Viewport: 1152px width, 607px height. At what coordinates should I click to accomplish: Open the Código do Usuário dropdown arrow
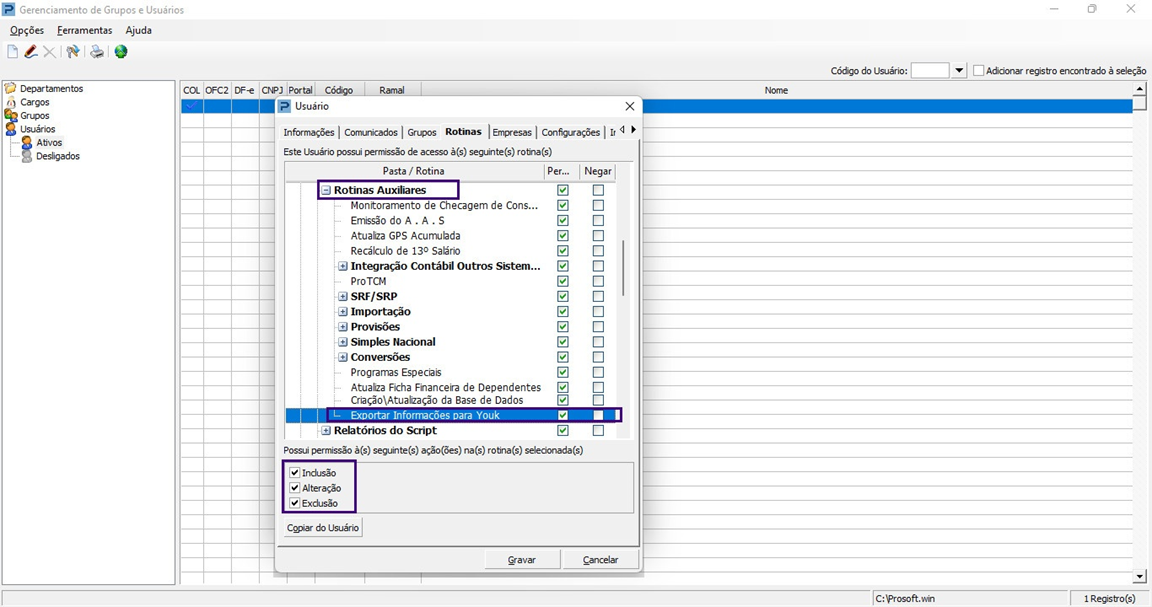point(959,71)
